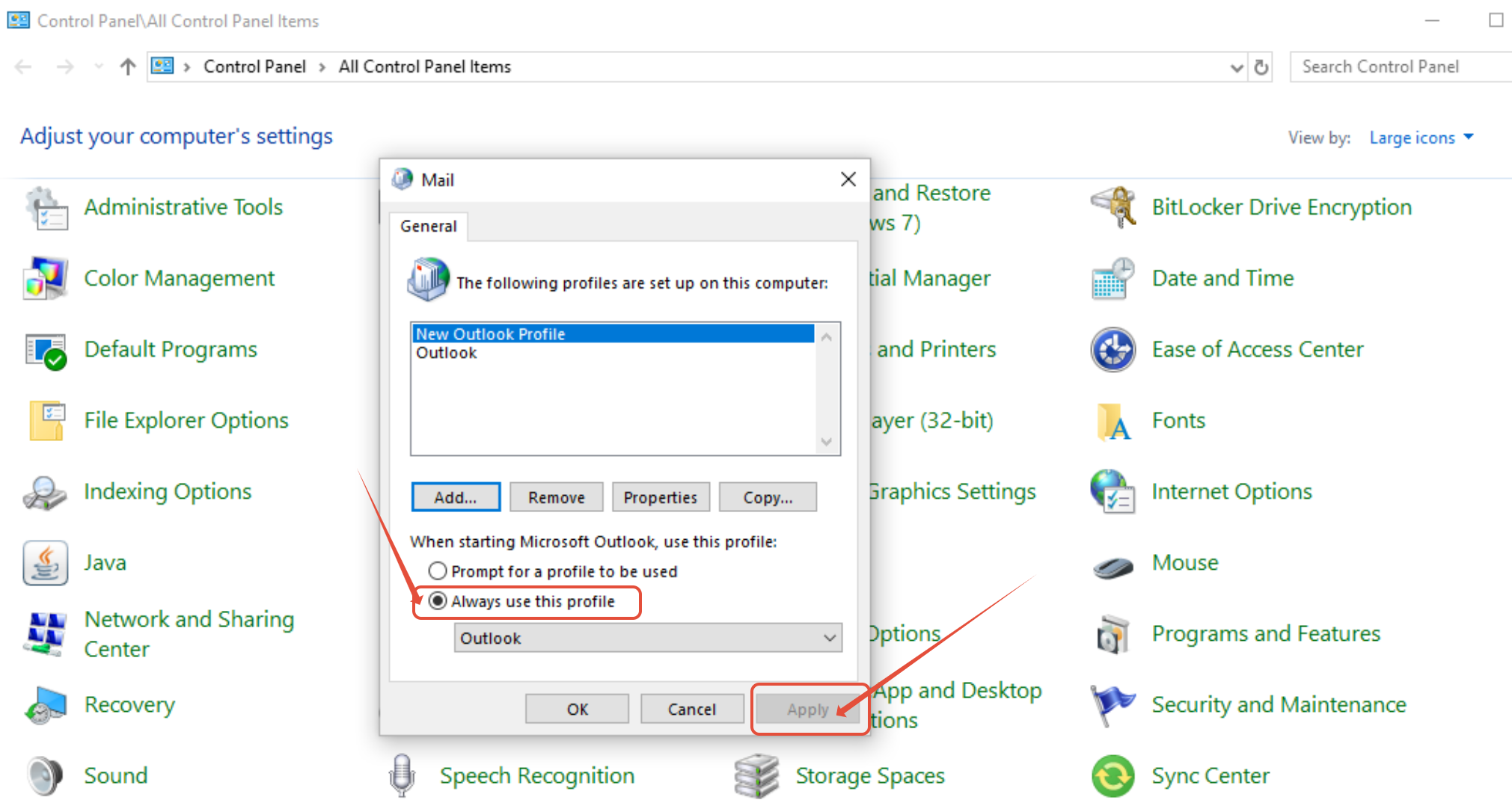Open the Storage Spaces icon
Image resolution: width=1512 pixels, height=806 pixels.
tap(757, 775)
